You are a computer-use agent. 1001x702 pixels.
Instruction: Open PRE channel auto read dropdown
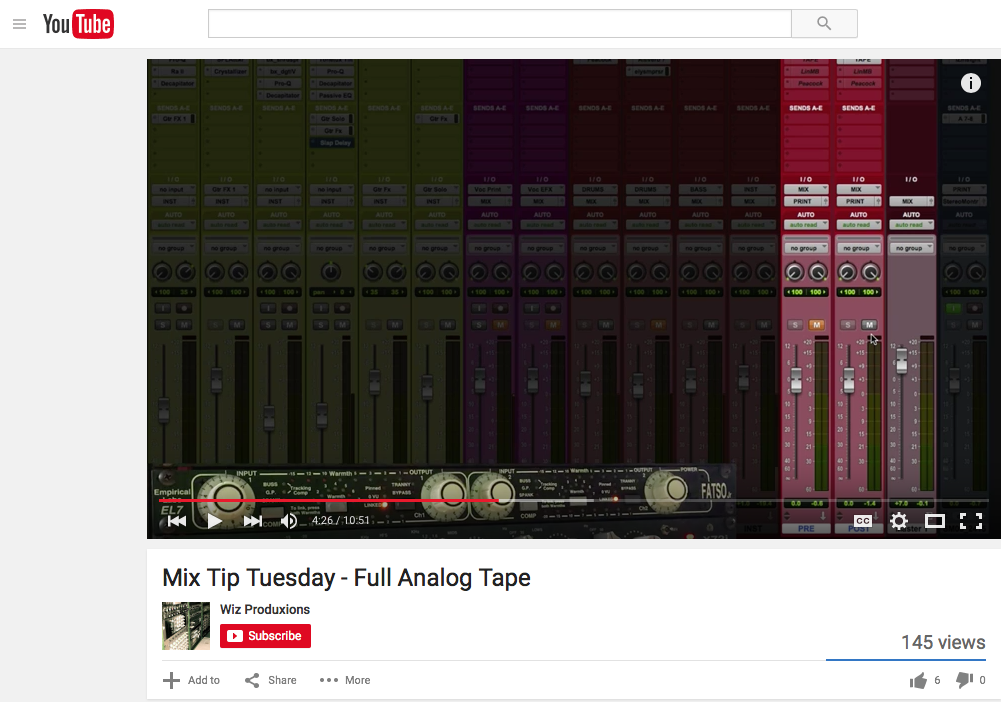coord(806,225)
